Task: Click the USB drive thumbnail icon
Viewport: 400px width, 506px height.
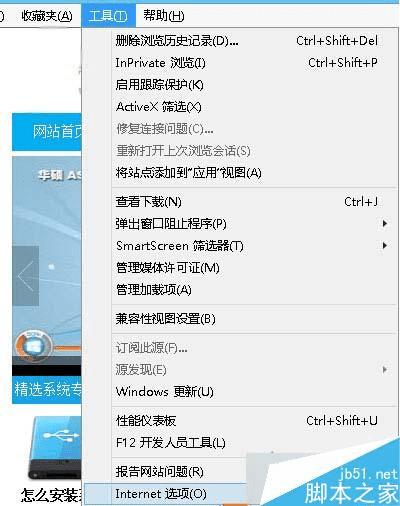Action: (55, 448)
